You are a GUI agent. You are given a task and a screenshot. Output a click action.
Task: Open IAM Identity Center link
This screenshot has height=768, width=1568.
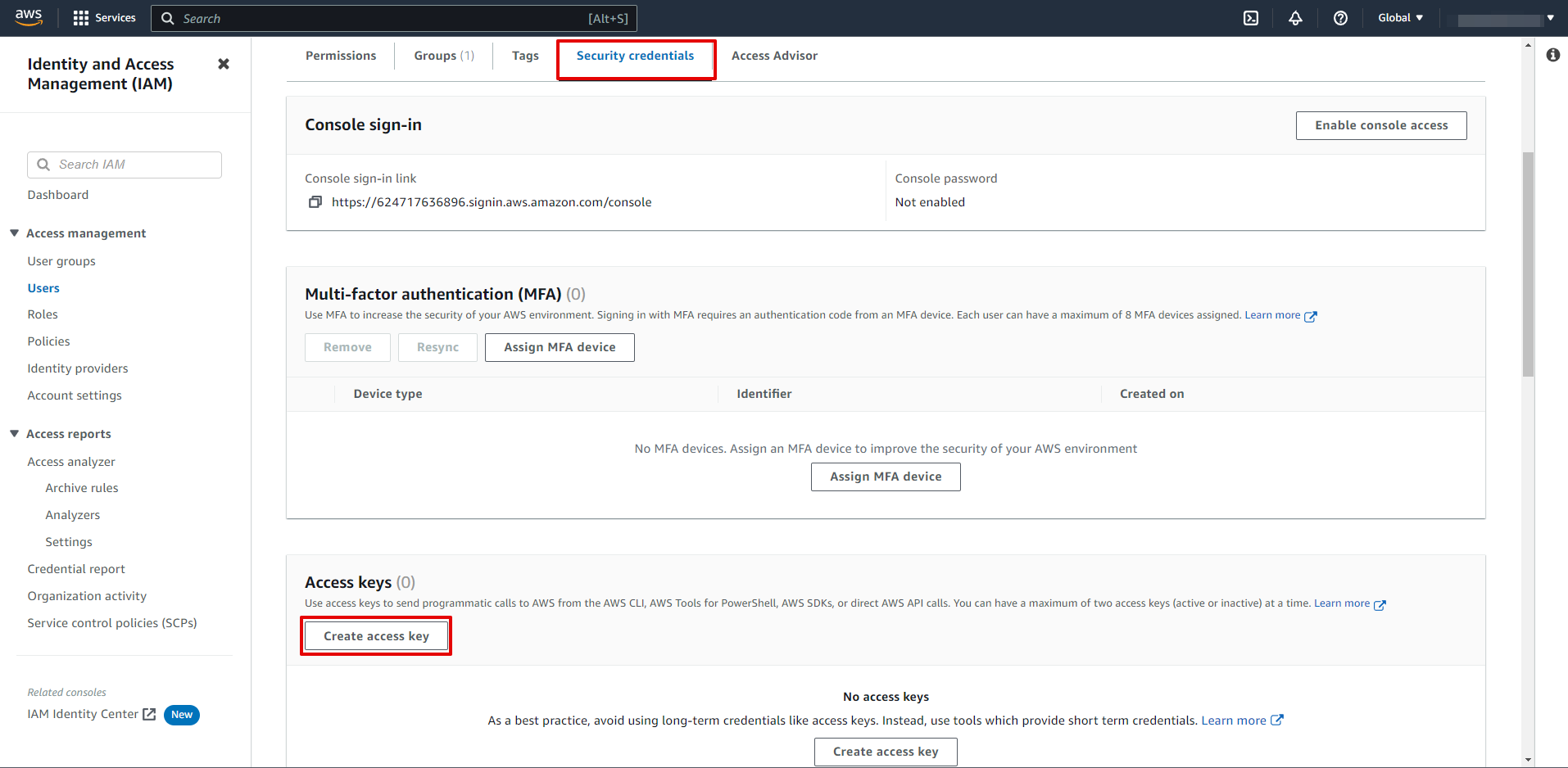[x=83, y=714]
